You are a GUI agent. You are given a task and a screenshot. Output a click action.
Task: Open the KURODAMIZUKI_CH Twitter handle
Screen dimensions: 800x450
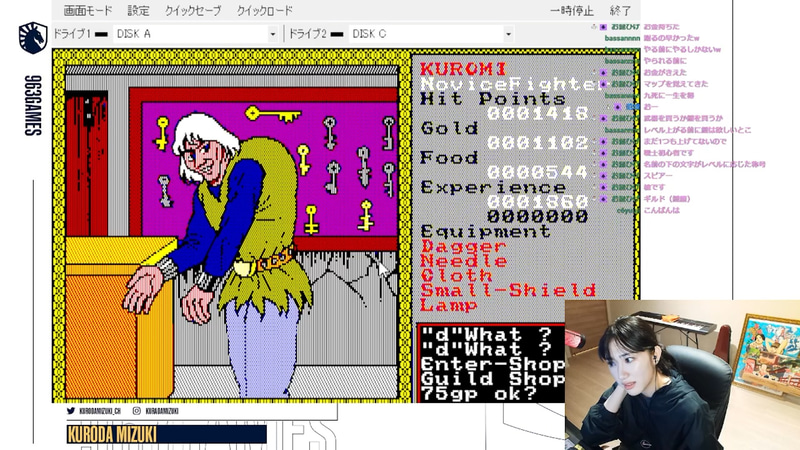(100, 411)
